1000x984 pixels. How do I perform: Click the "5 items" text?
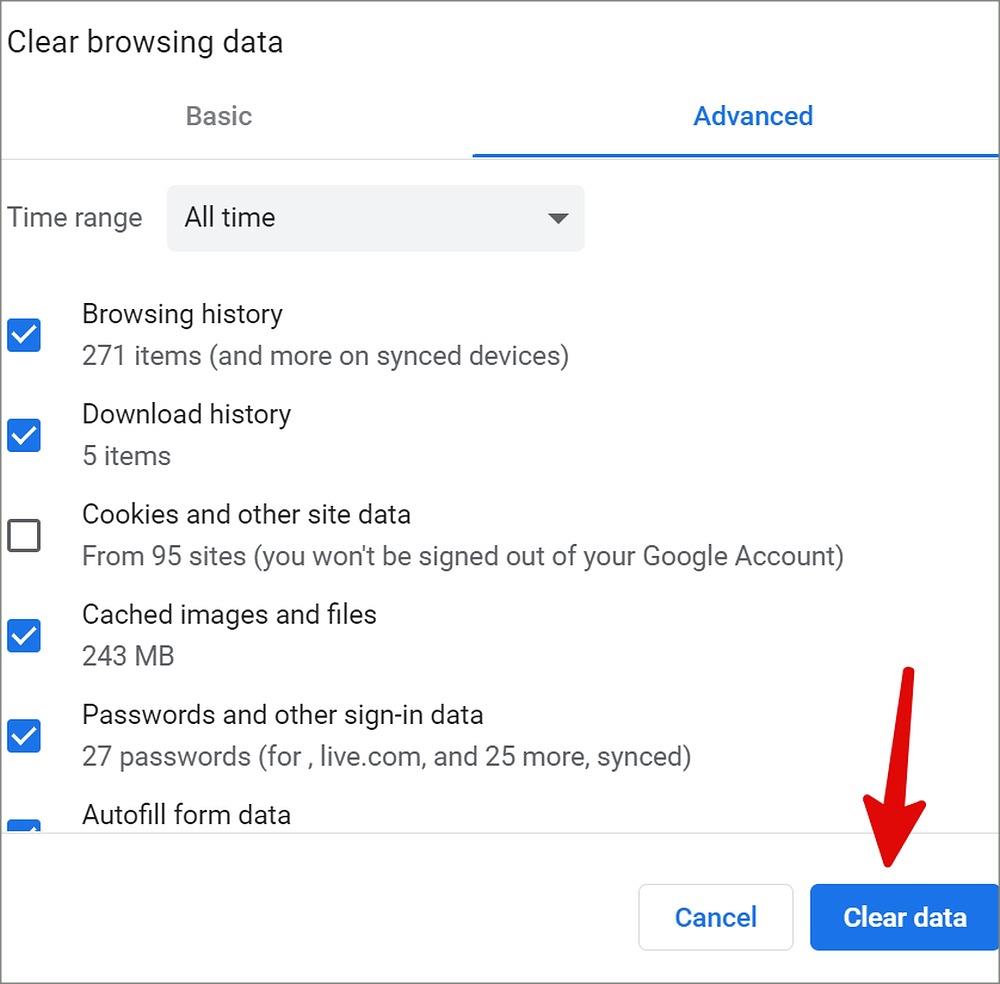coord(126,456)
